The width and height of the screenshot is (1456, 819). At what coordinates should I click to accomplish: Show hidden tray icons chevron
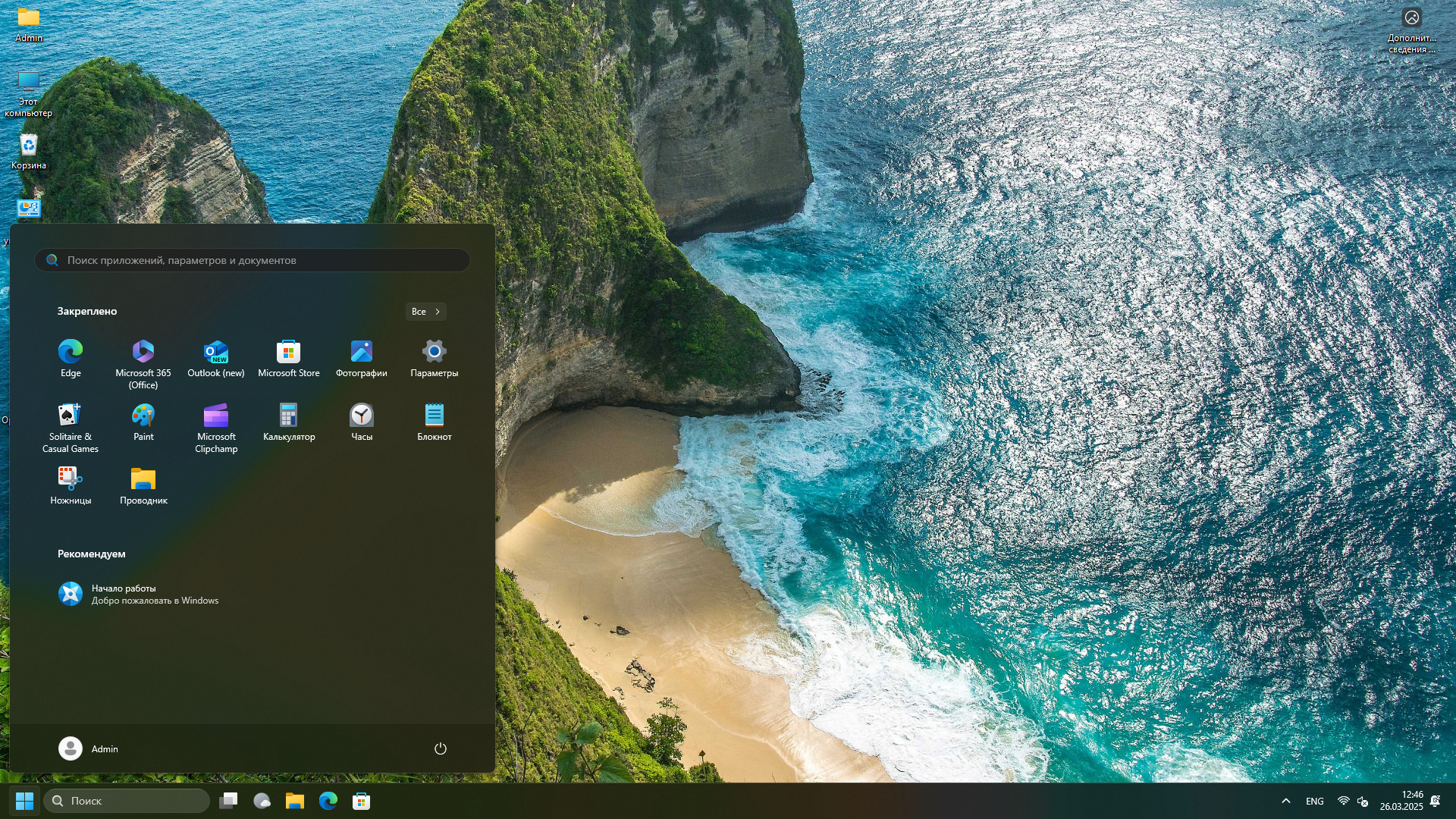tap(1285, 801)
